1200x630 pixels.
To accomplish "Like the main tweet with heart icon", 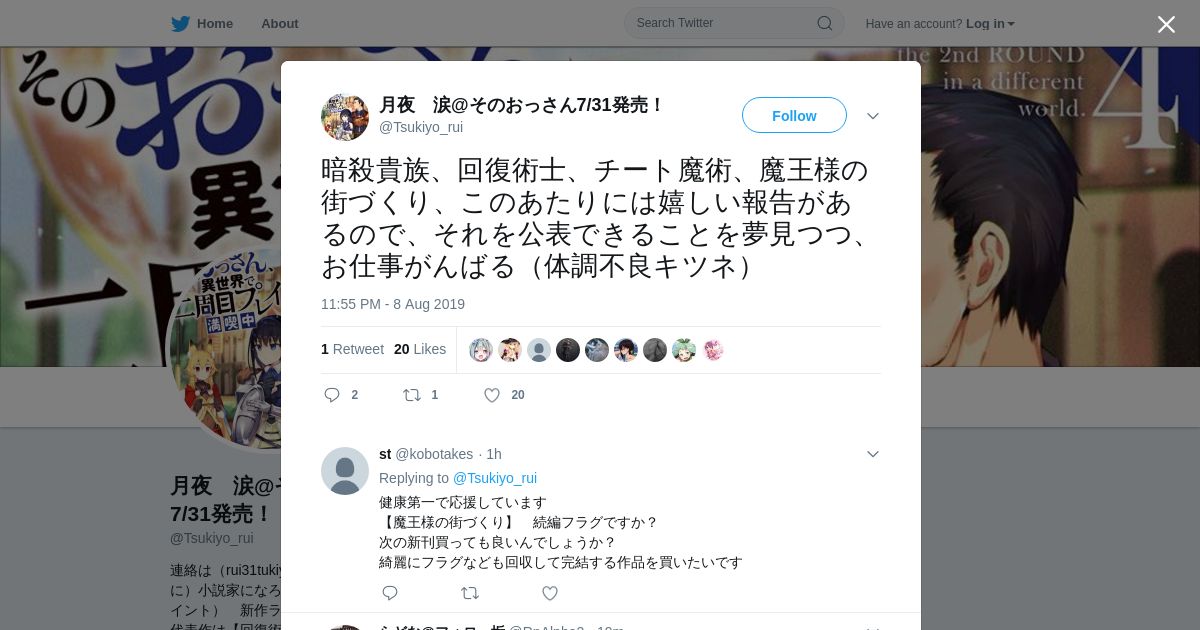I will (492, 395).
